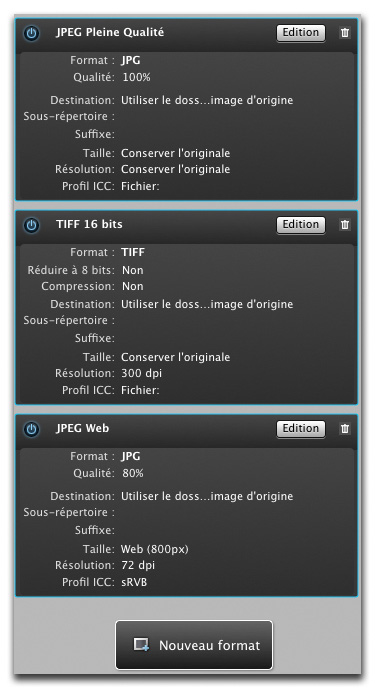
Task: Click the Nouveau format button
Action: click(x=194, y=645)
